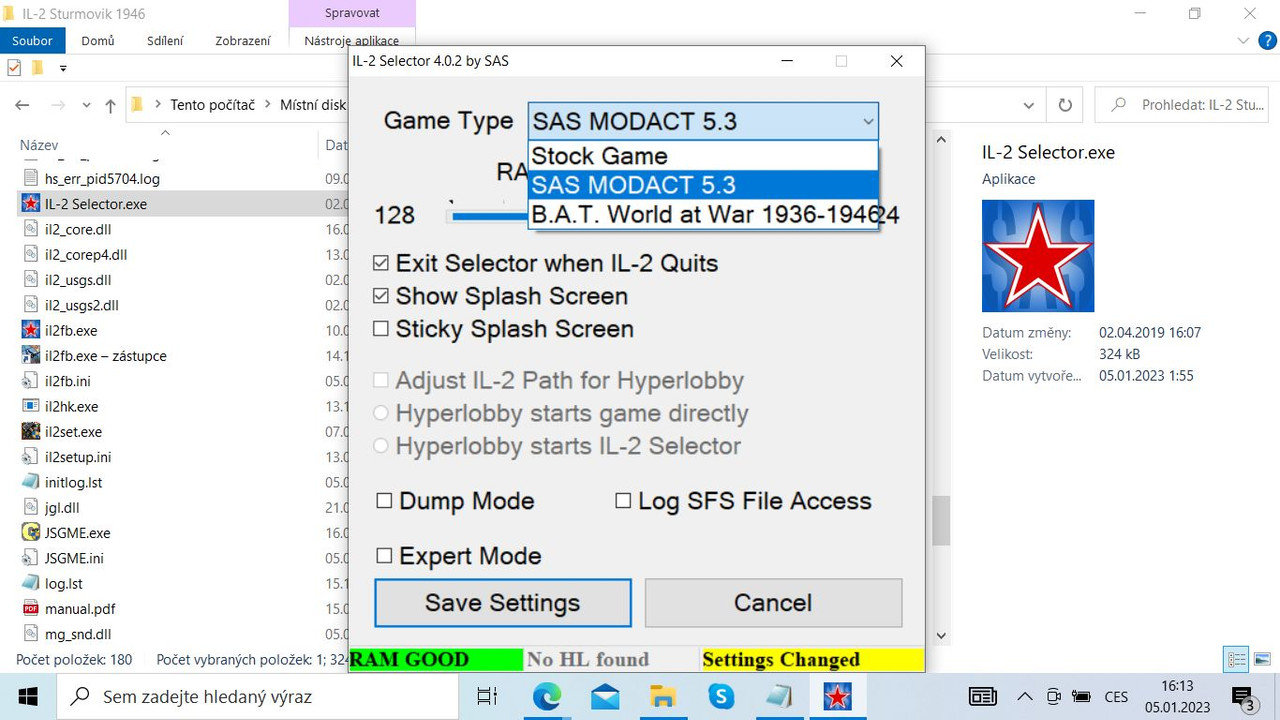Choose Stock Game from the list
This screenshot has height=720, width=1280.
pos(703,156)
